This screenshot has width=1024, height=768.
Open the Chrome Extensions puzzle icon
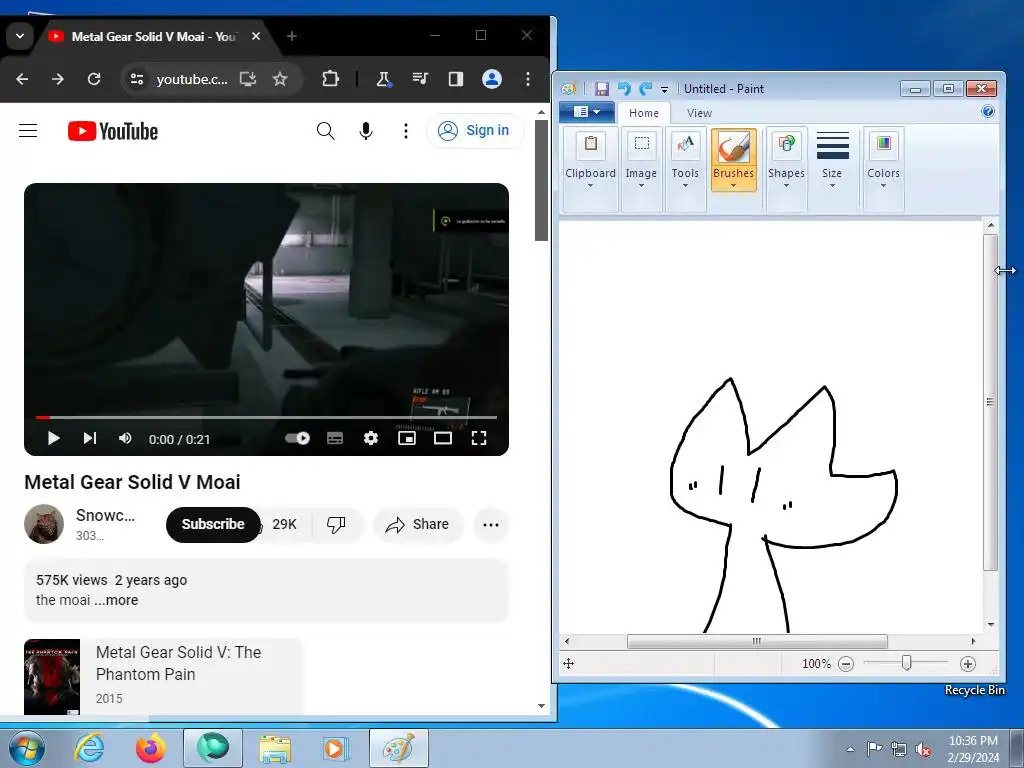point(330,79)
